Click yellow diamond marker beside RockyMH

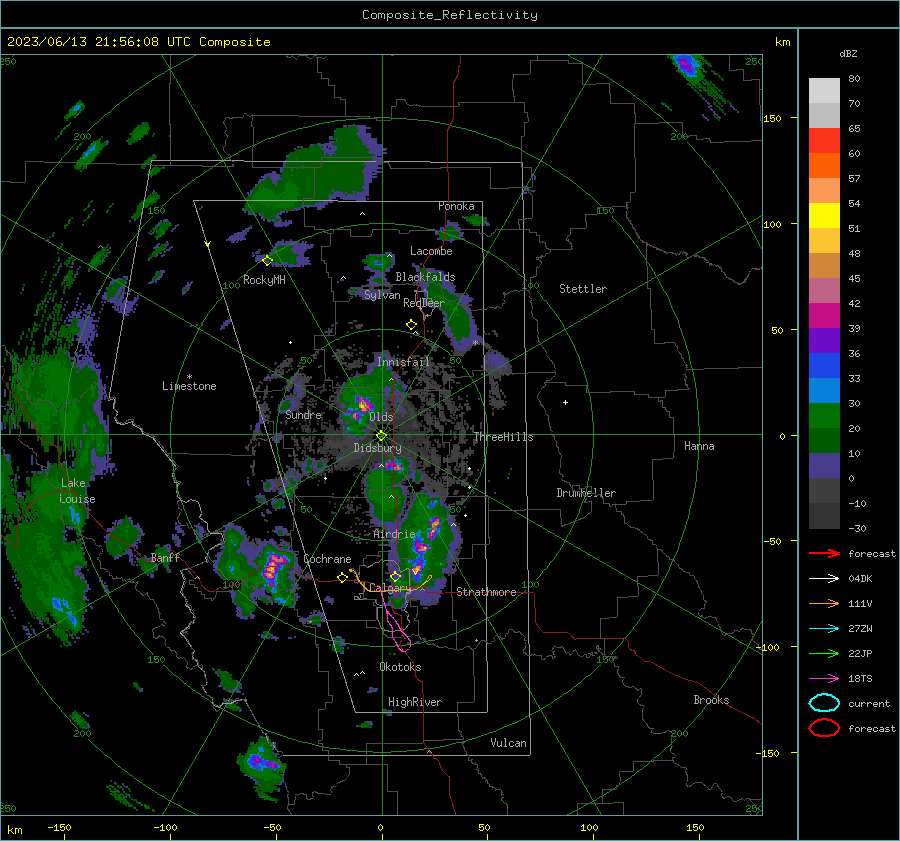coord(267,261)
